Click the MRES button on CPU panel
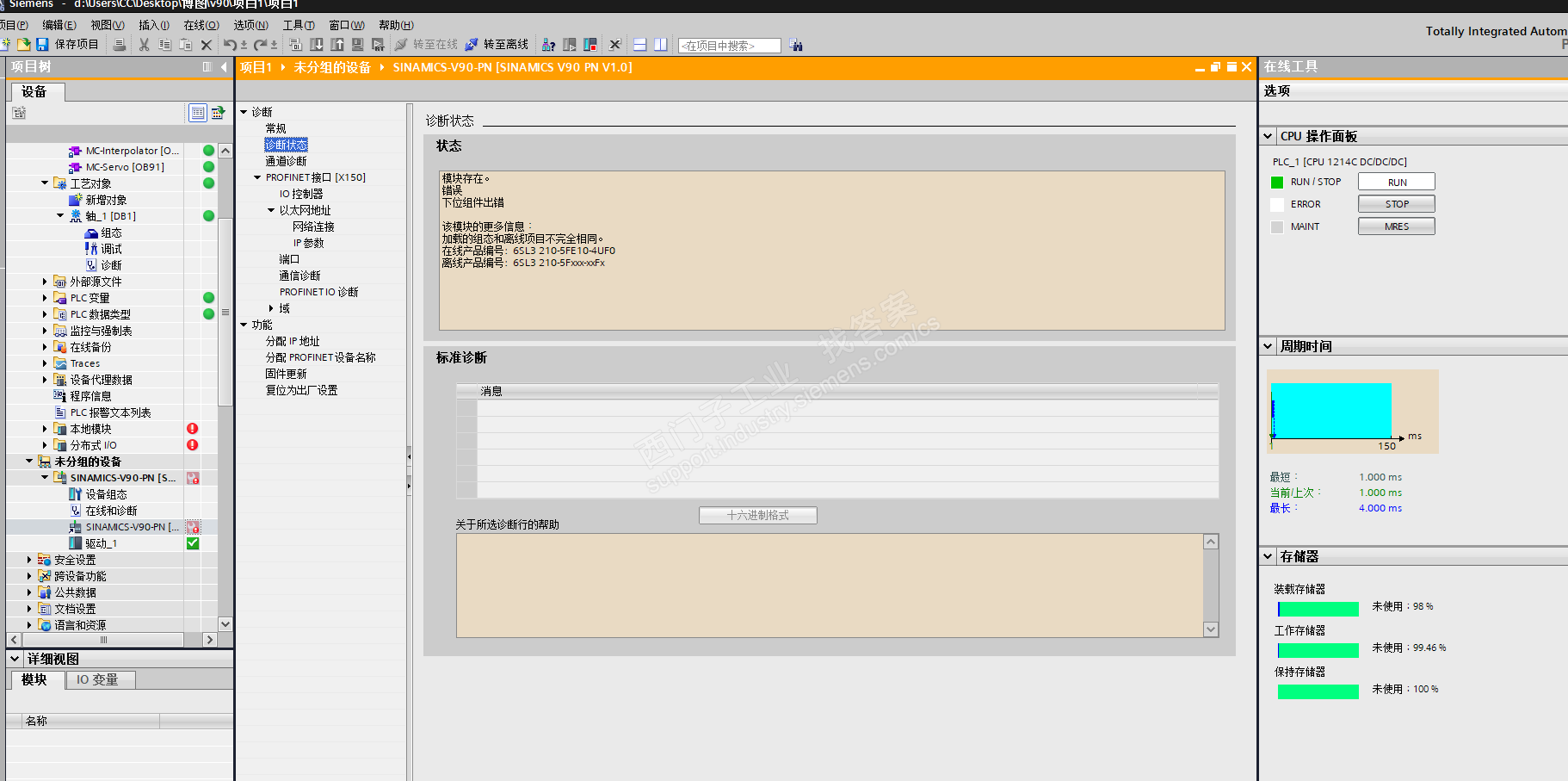Viewport: 1568px width, 781px height. coord(1396,226)
